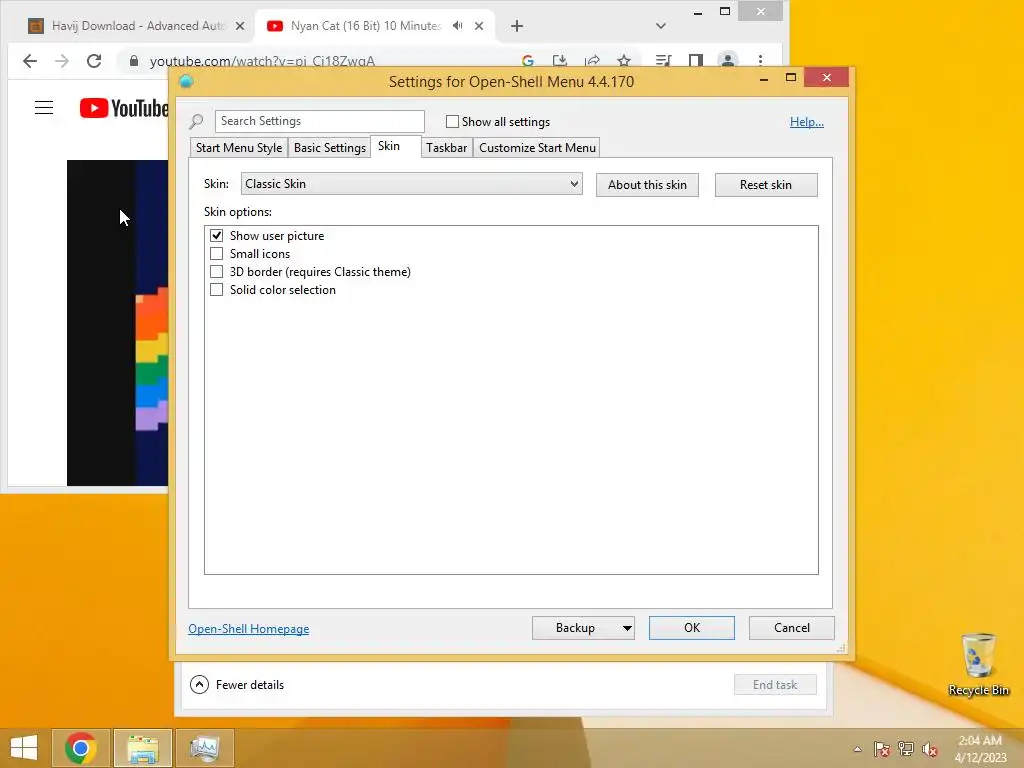Cancel the Open-Shell settings dialog
Screen dimensions: 1024x768
coord(792,628)
